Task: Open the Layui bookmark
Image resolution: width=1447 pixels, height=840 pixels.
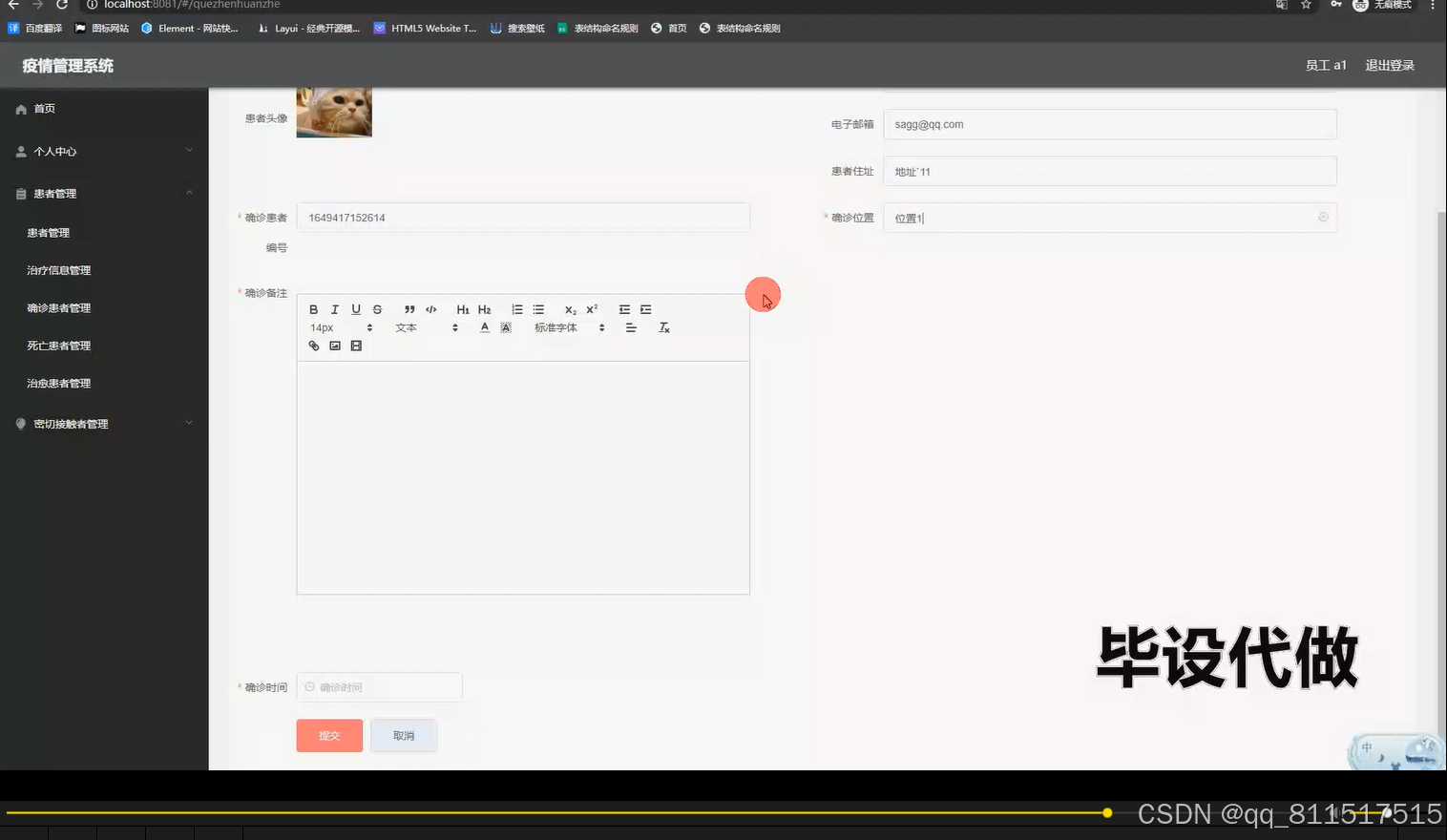Action: pos(309,28)
